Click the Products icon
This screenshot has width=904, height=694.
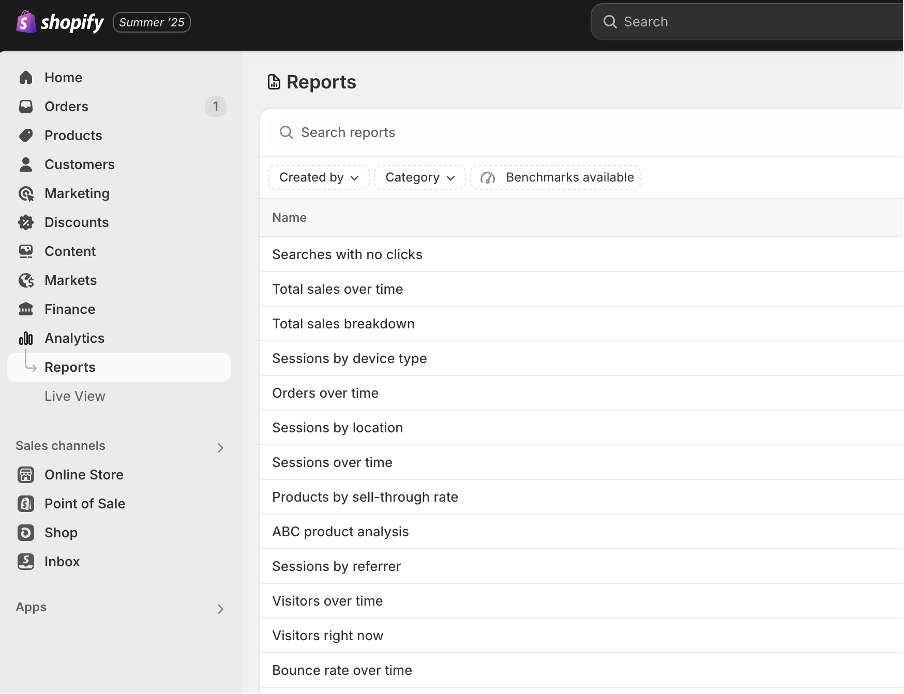[26, 135]
